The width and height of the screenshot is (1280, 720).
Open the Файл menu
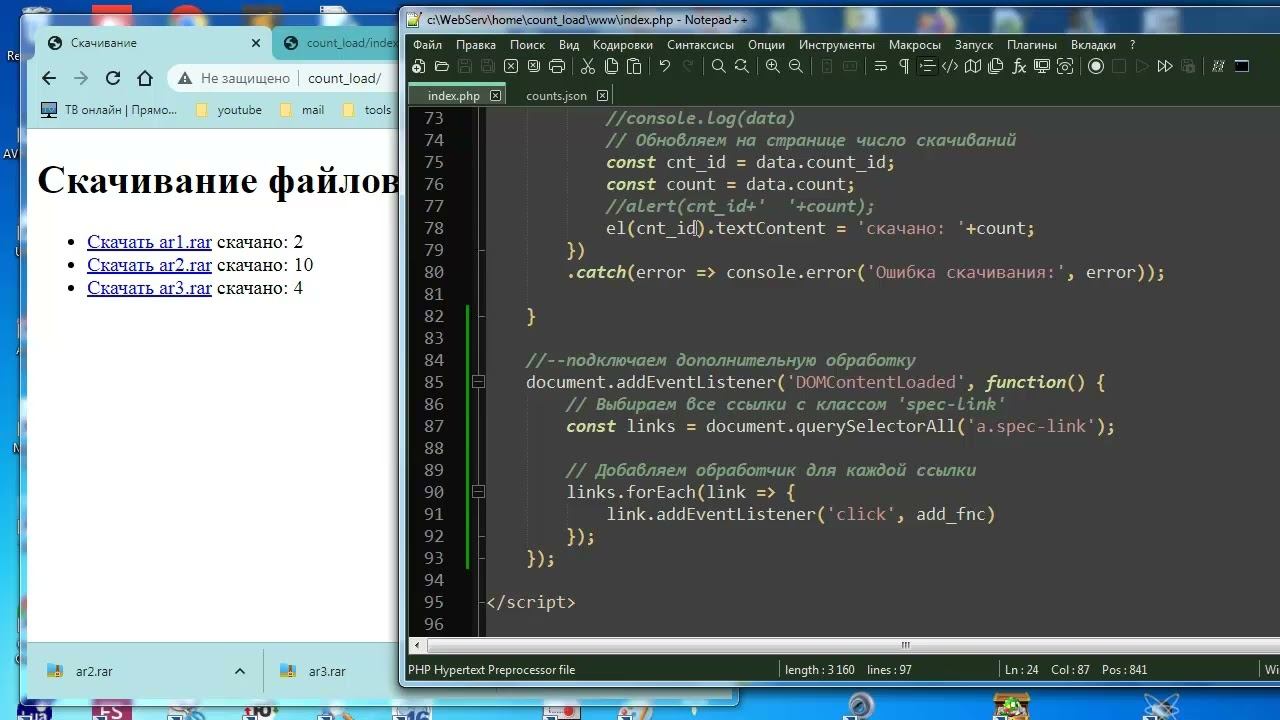pyautogui.click(x=427, y=44)
